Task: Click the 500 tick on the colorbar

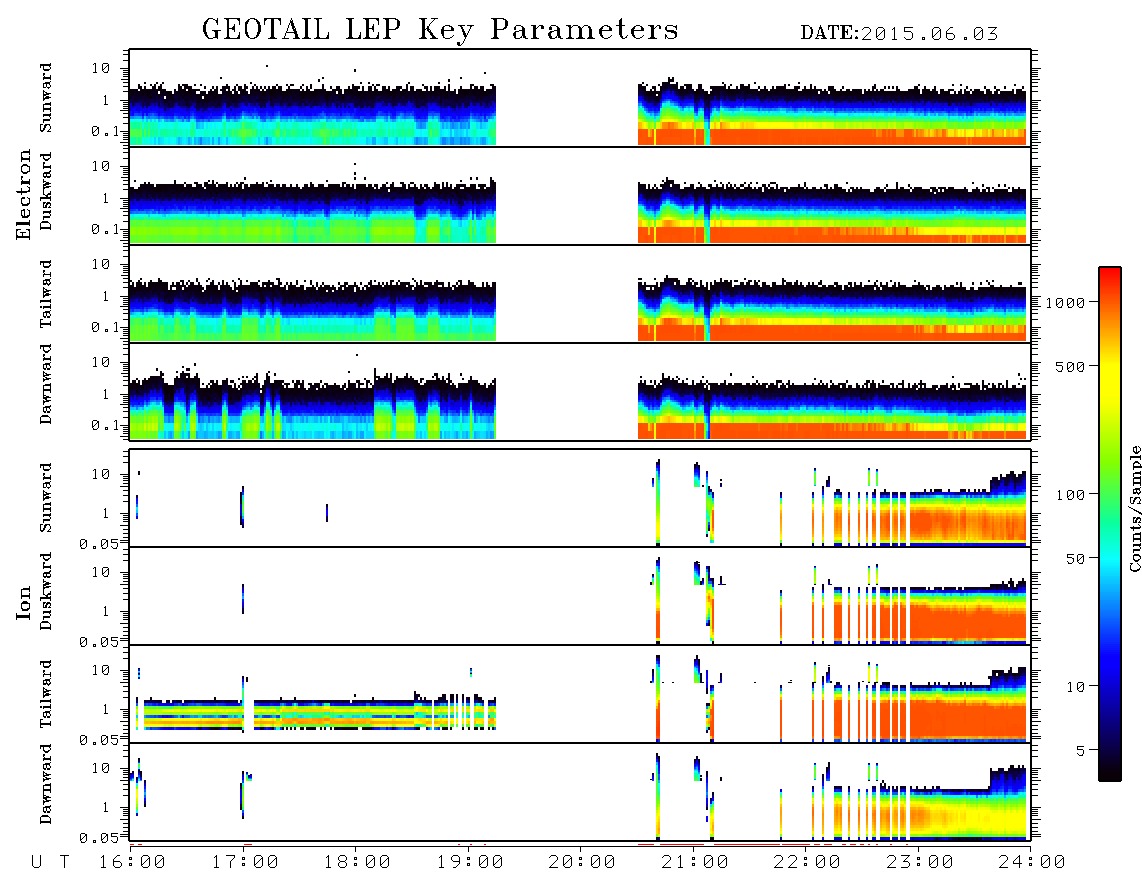Action: (1070, 366)
